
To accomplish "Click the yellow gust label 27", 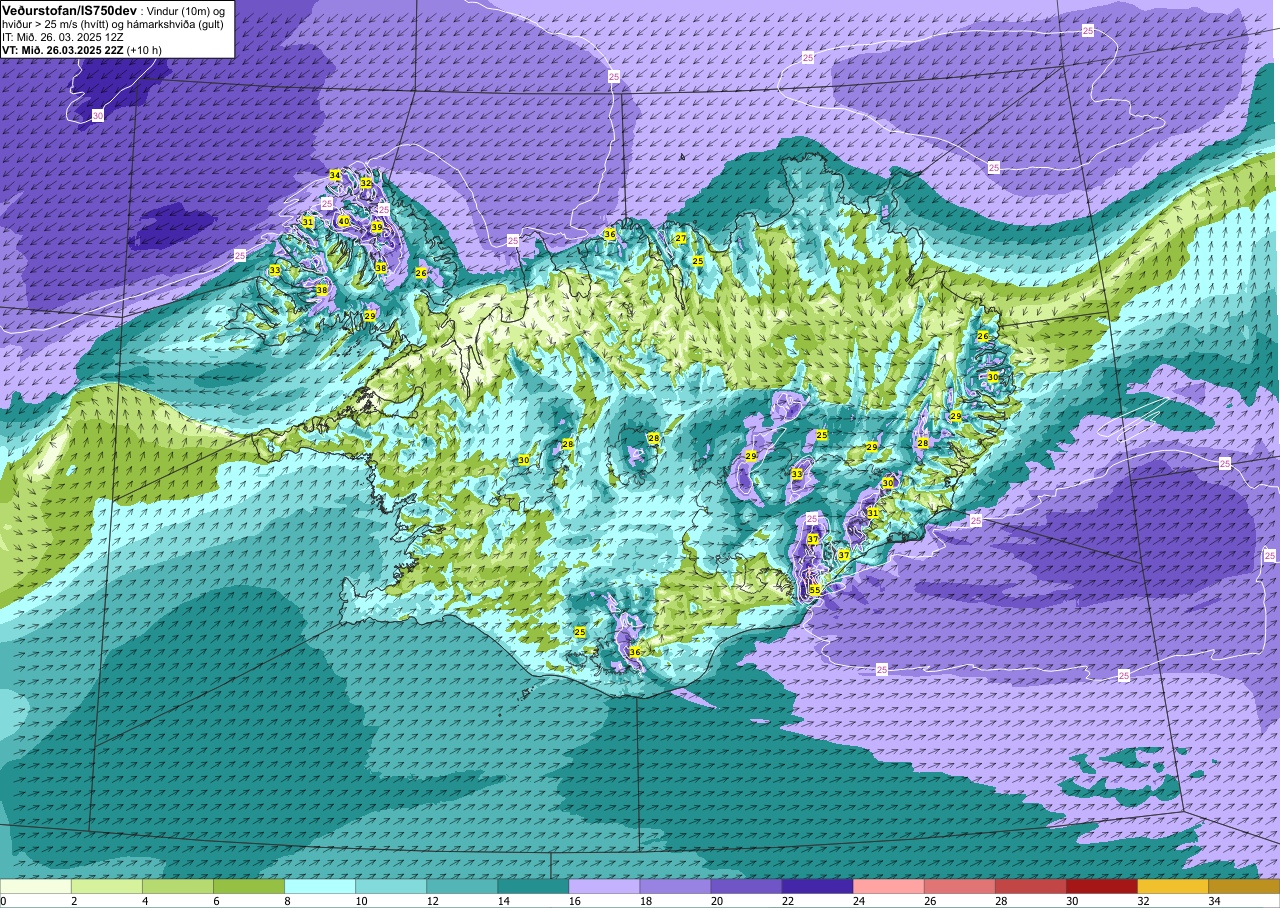I will tap(681, 238).
